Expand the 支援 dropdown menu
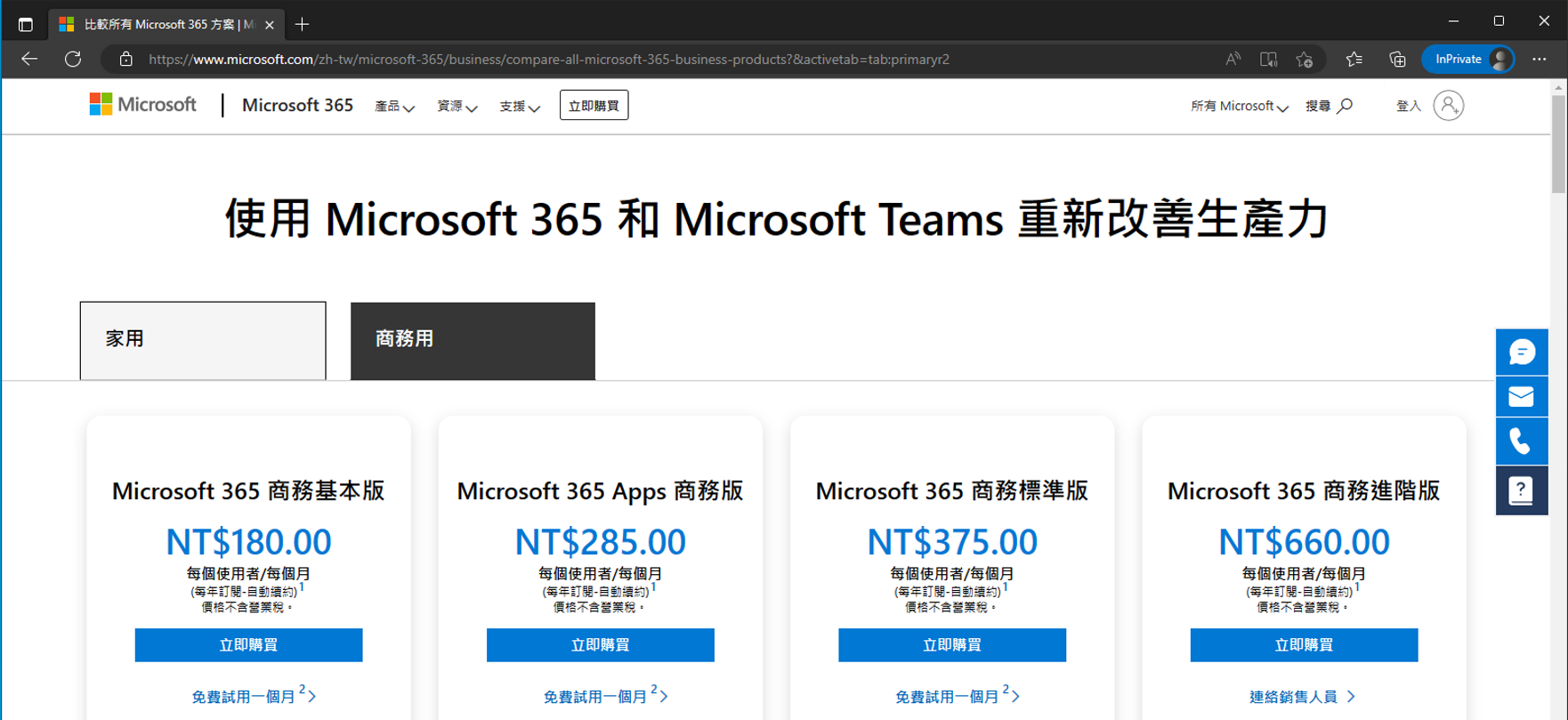 [520, 106]
